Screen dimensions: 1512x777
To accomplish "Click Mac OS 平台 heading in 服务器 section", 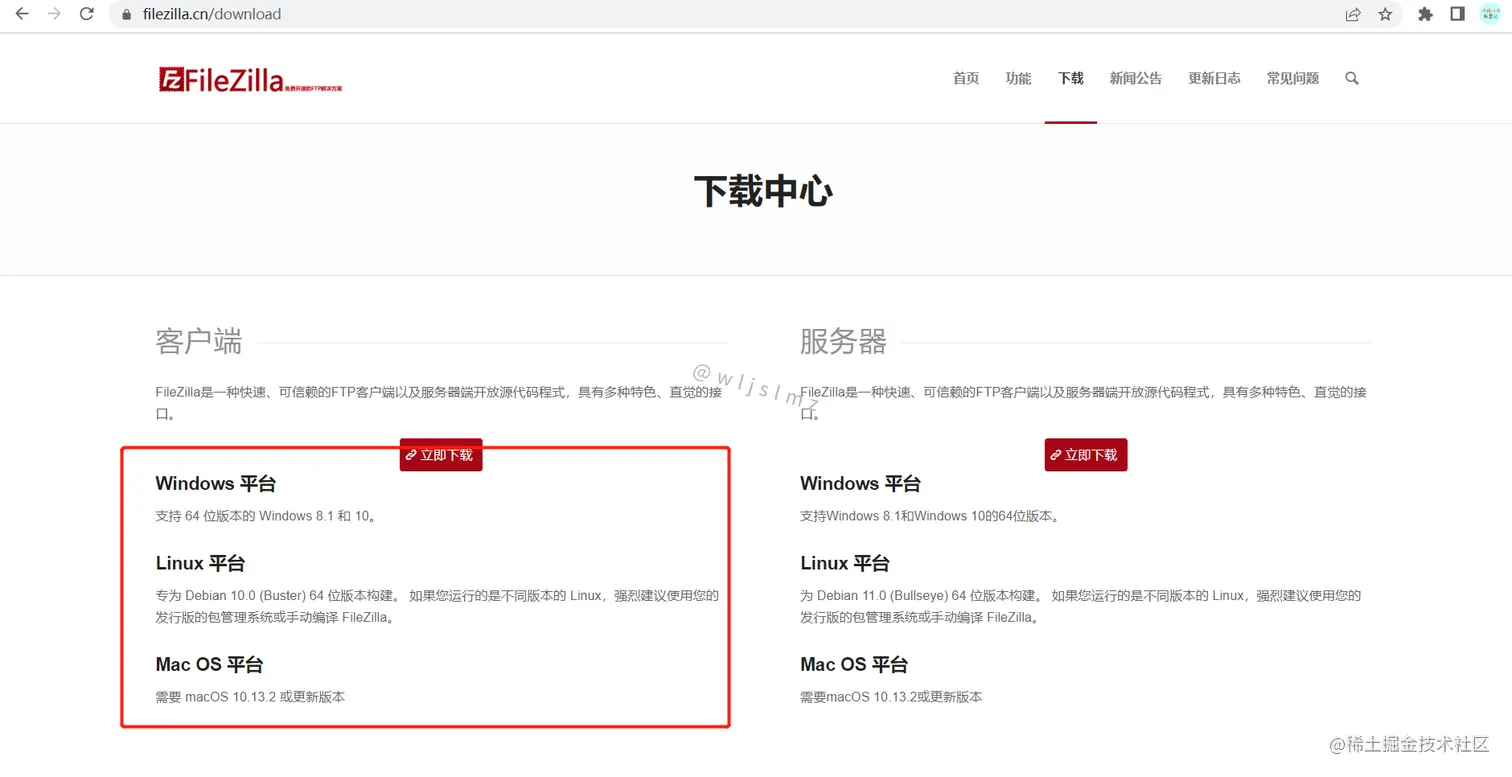I will pyautogui.click(x=854, y=664).
